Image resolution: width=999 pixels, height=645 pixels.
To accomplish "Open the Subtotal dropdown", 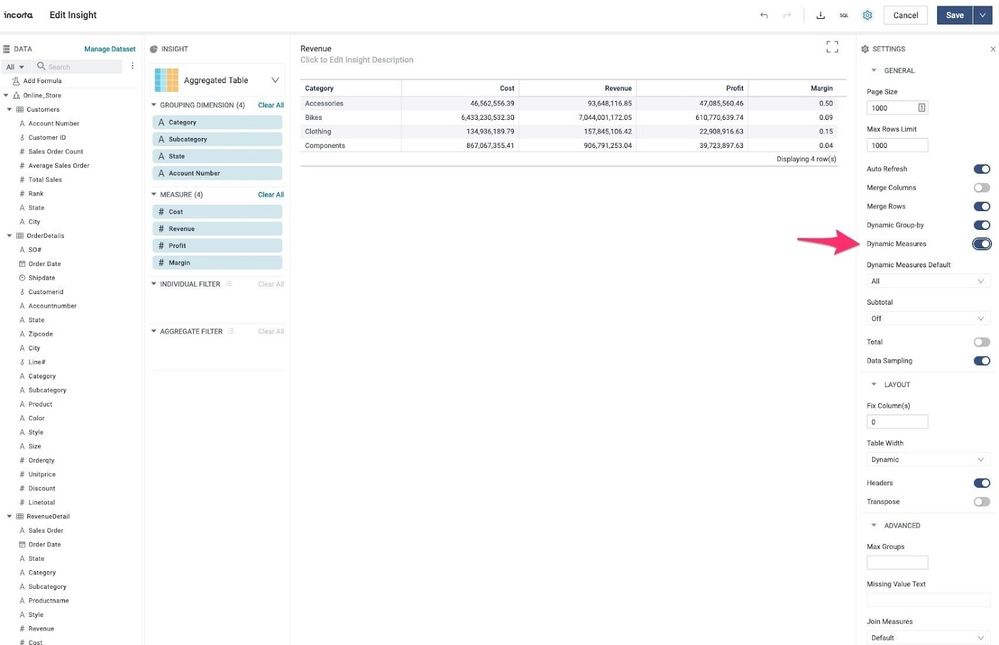I will pyautogui.click(x=927, y=319).
